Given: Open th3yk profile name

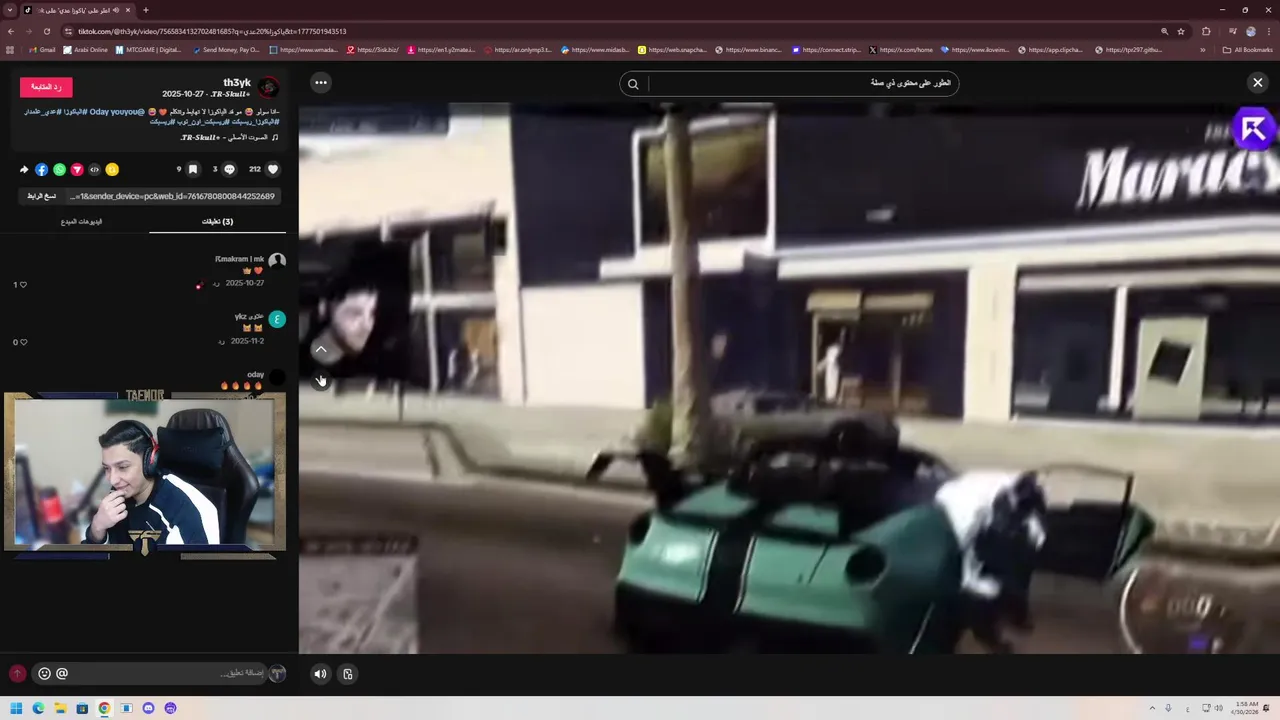Looking at the screenshot, I should tap(237, 83).
